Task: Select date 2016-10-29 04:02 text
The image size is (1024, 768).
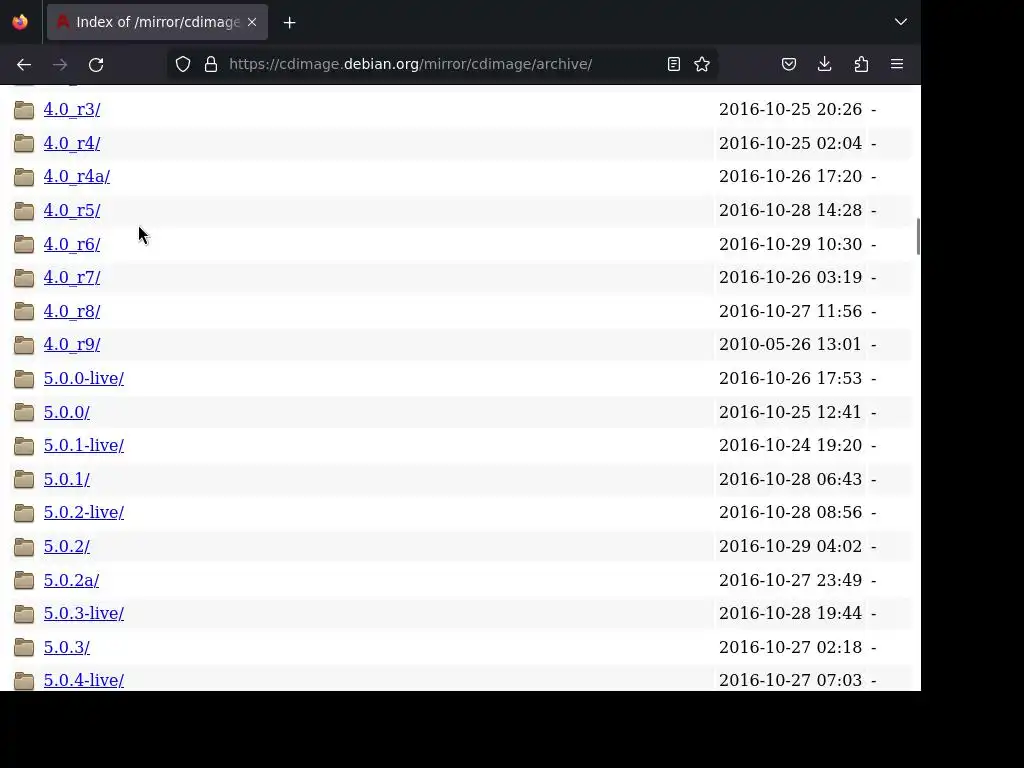Action: (x=790, y=546)
